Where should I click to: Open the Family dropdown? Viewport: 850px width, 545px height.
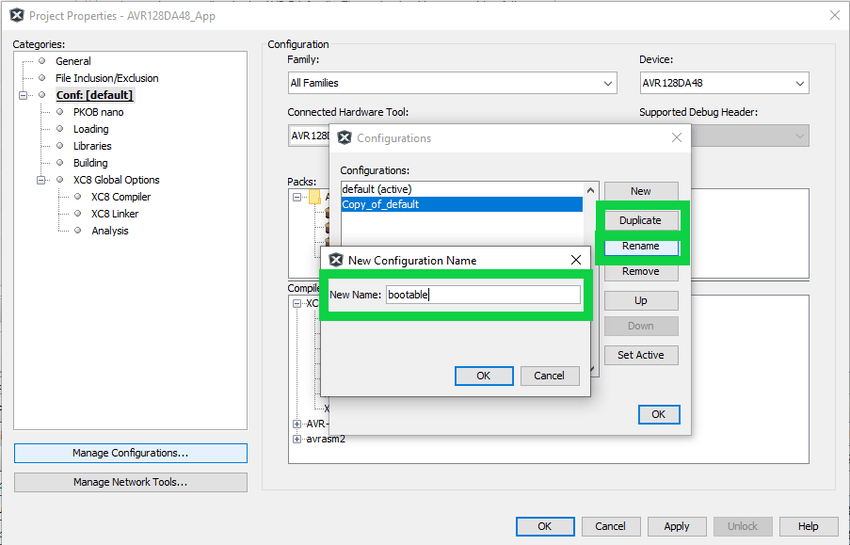click(x=452, y=83)
